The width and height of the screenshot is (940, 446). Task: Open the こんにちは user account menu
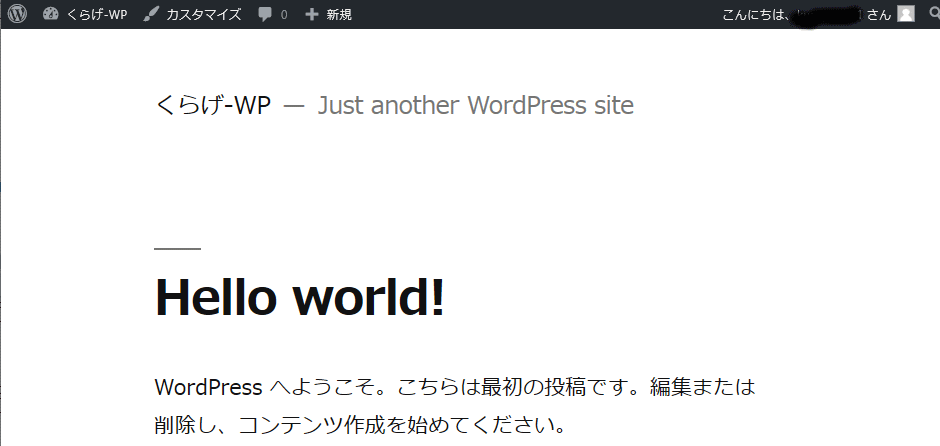tap(818, 14)
